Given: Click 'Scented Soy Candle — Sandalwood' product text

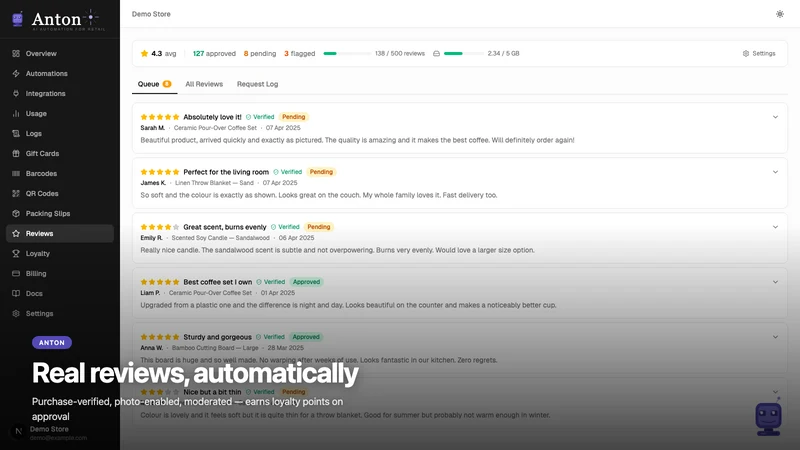Looking at the screenshot, I should (x=220, y=238).
